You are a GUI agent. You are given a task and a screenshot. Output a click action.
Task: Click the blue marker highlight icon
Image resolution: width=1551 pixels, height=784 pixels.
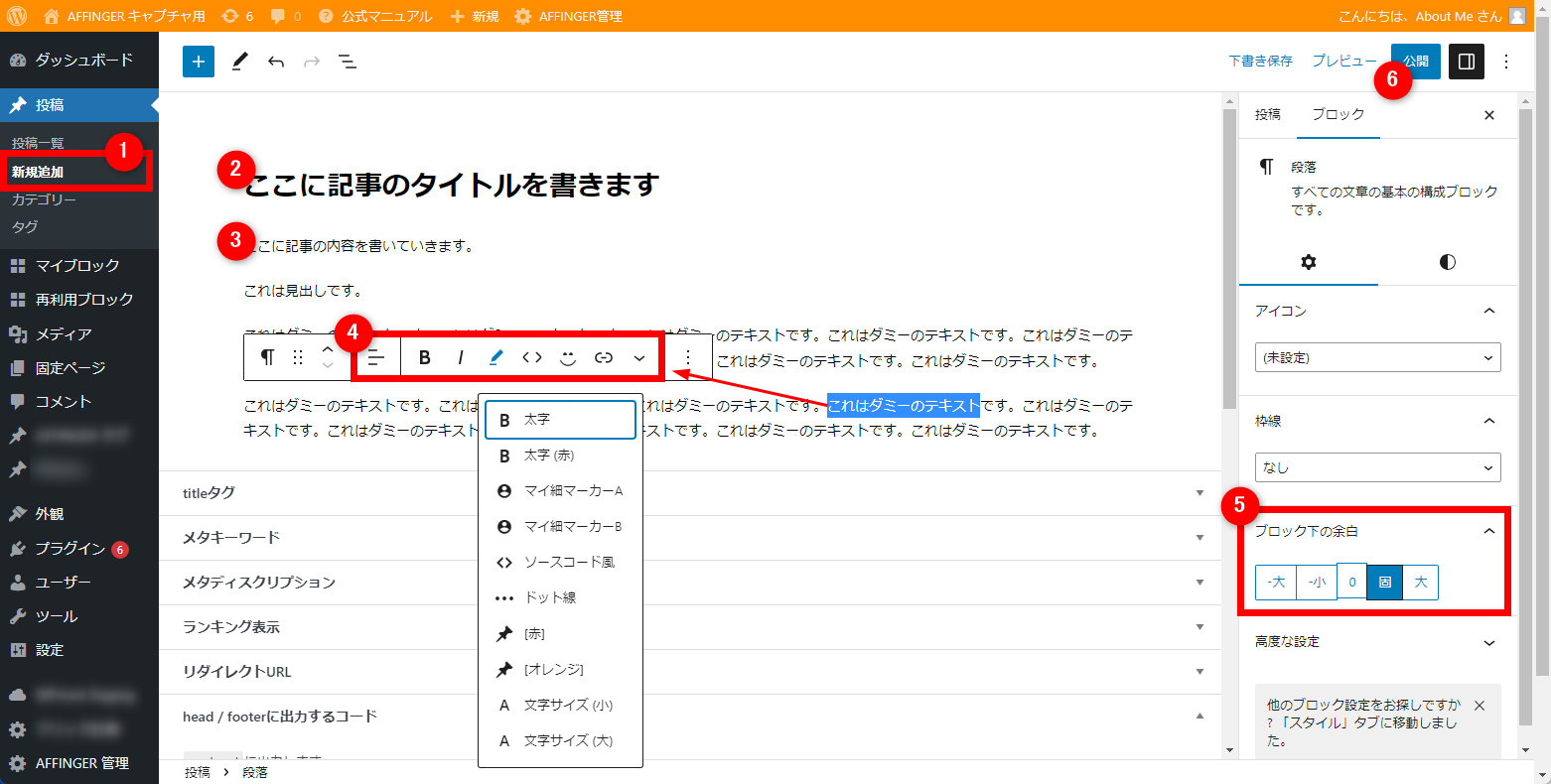point(496,357)
